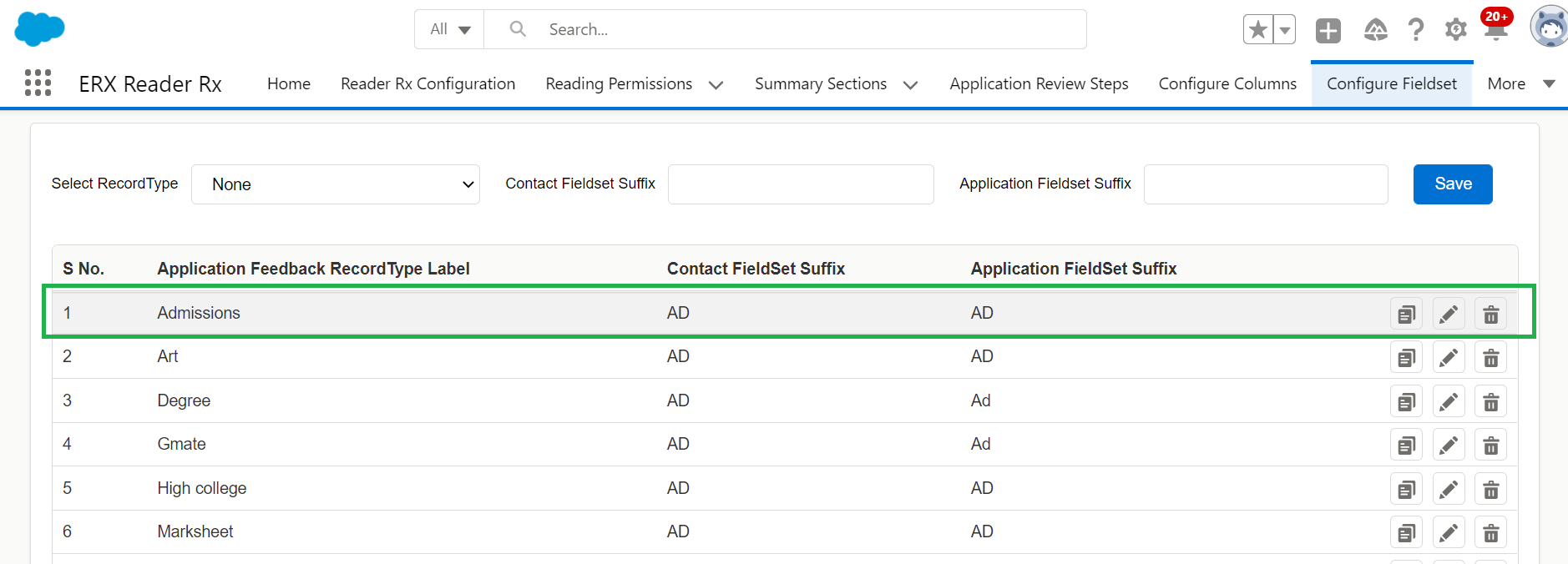Clone the Marksheet row with copy icon
Screen dimensions: 1568x564
(1406, 533)
